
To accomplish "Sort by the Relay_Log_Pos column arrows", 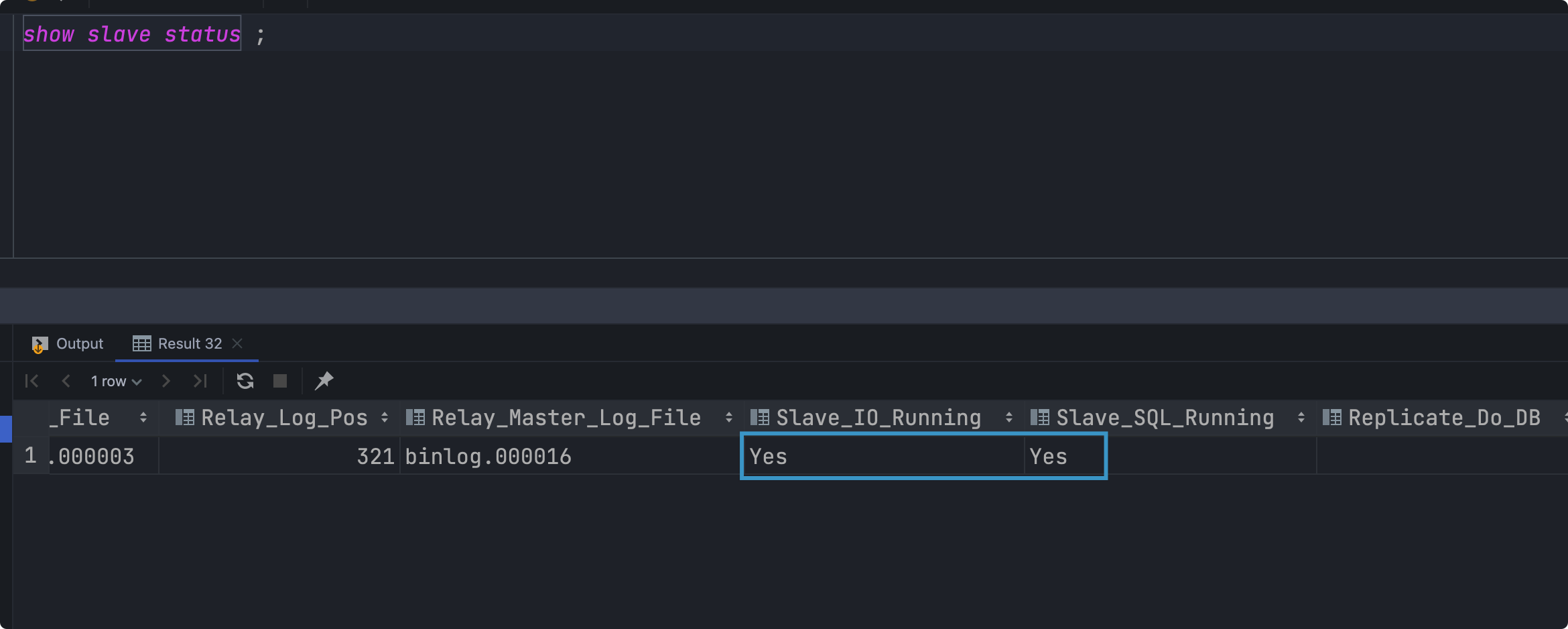I will point(385,418).
